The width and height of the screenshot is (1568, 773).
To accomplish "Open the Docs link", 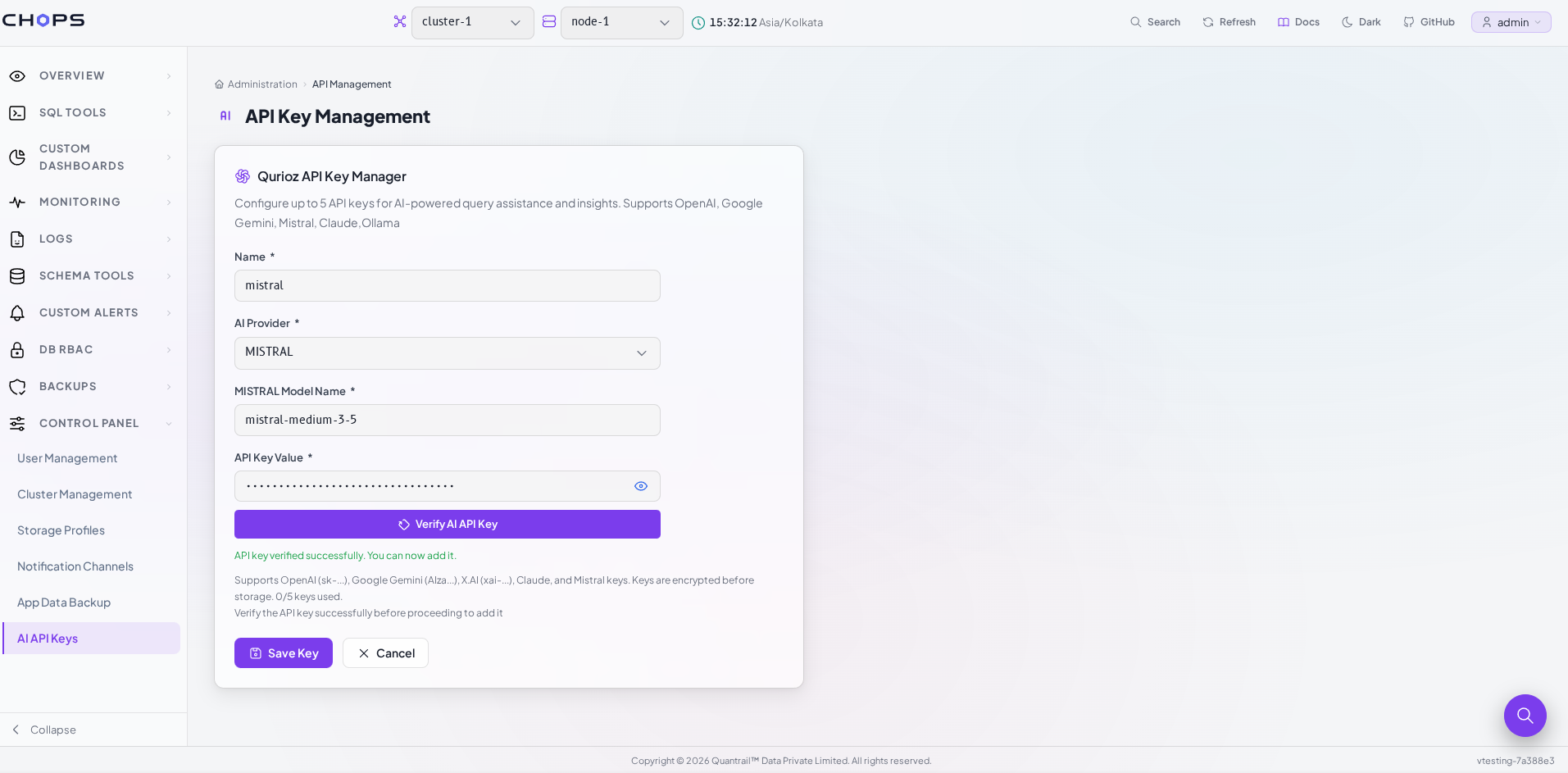I will [x=1298, y=22].
